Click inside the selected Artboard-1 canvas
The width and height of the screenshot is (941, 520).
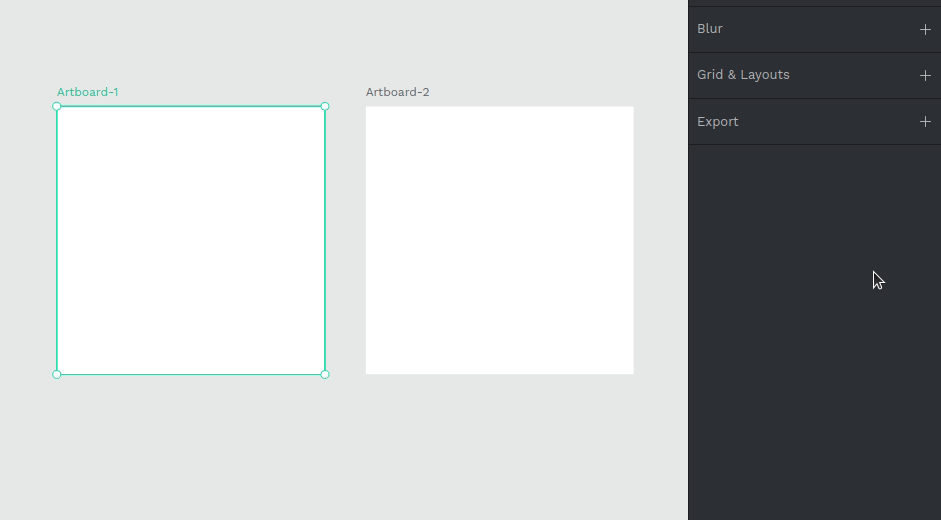(x=190, y=240)
